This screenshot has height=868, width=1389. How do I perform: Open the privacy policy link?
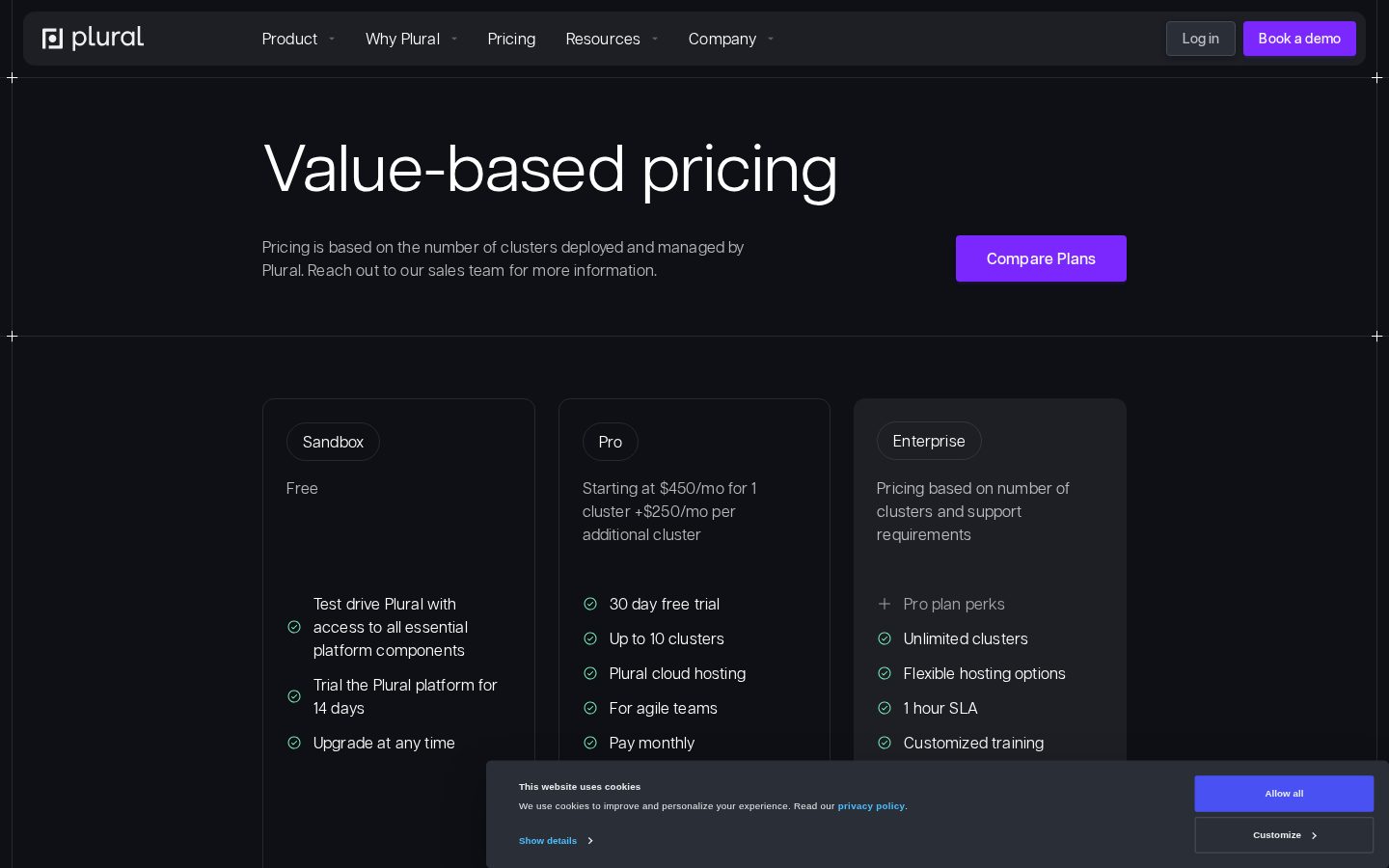(x=871, y=806)
